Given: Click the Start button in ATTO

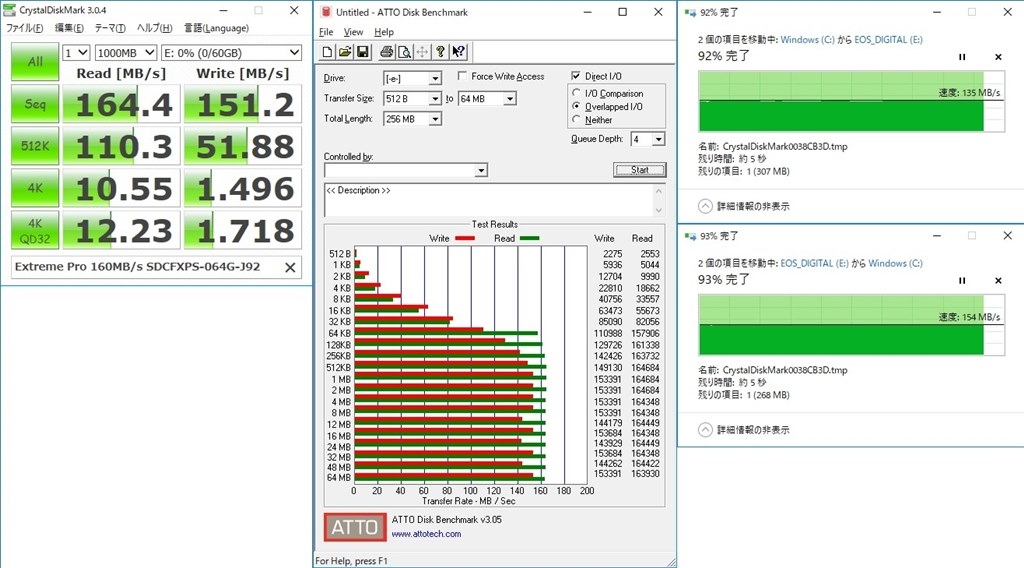Looking at the screenshot, I should 639,170.
